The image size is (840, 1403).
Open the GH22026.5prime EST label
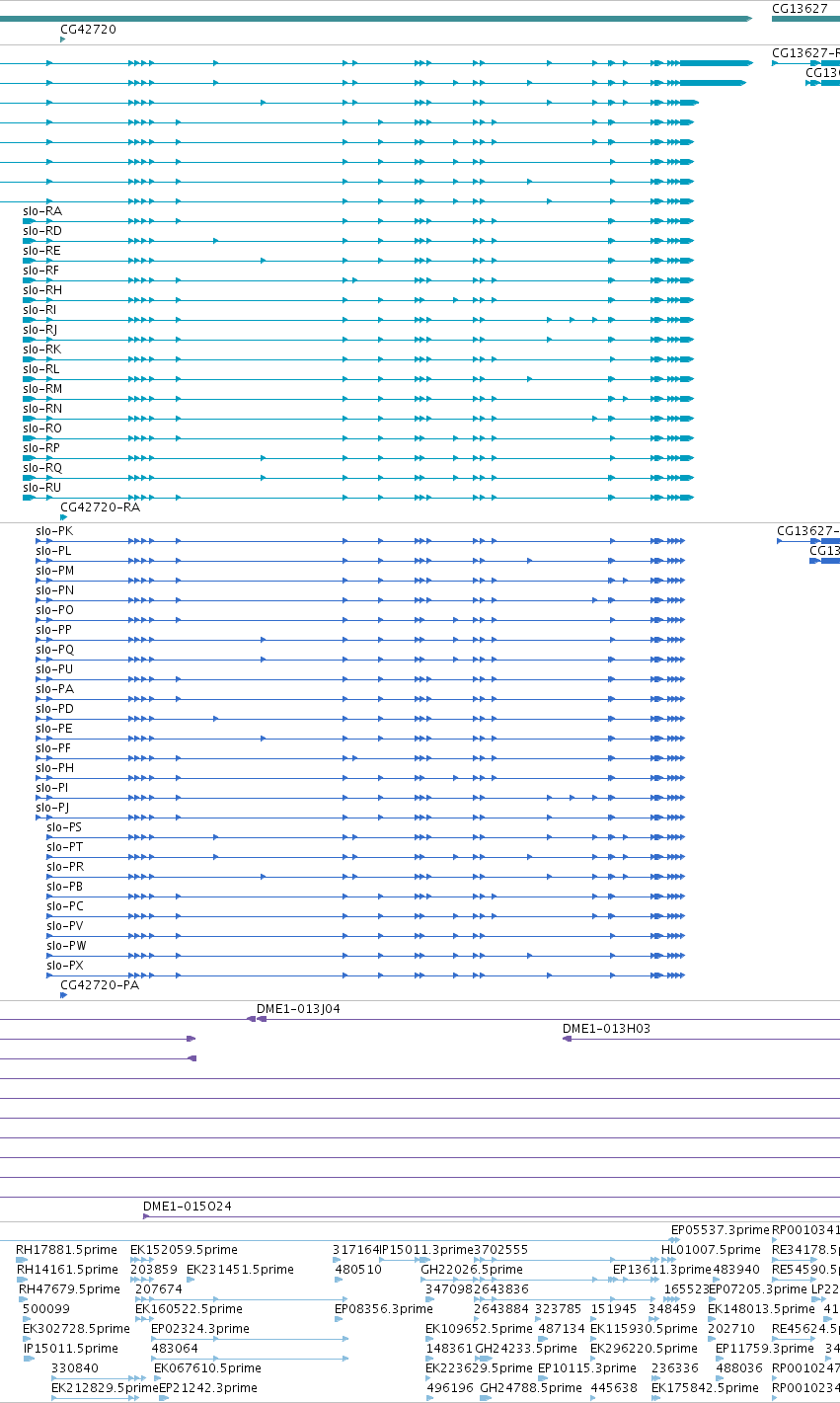(x=471, y=1270)
